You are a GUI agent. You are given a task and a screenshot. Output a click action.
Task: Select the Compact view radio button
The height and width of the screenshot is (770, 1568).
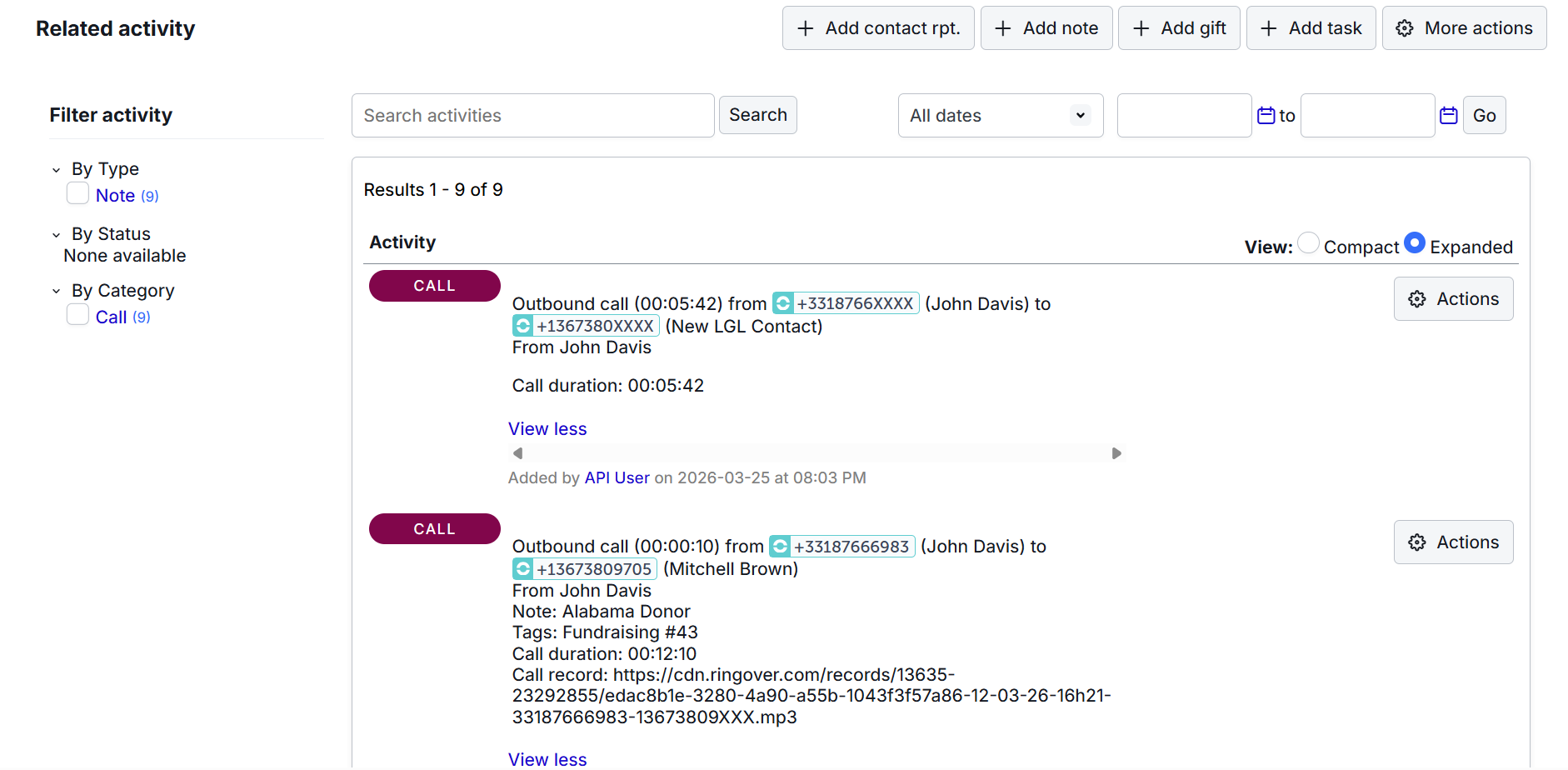tap(1308, 242)
